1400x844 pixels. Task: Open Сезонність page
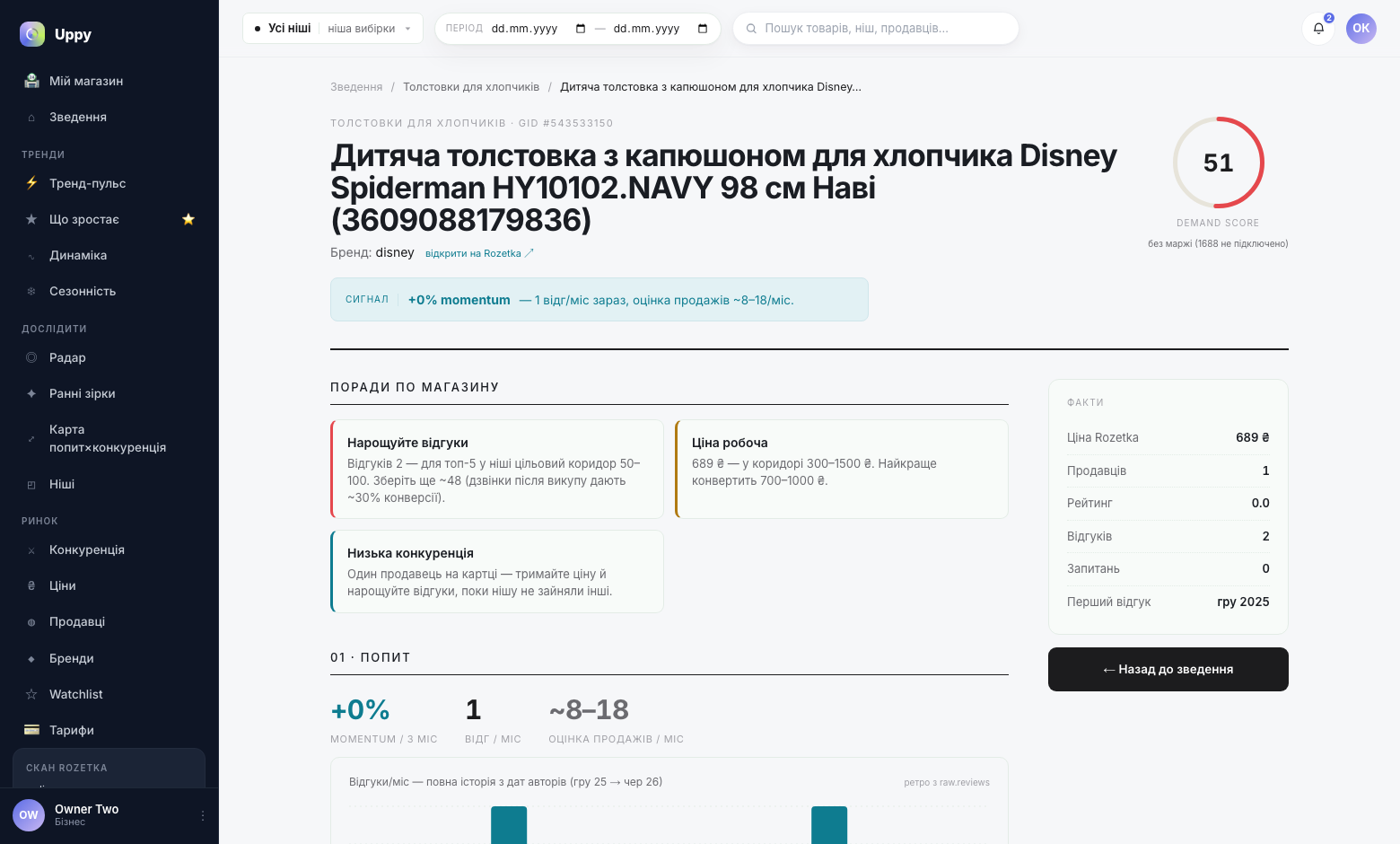click(x=109, y=291)
